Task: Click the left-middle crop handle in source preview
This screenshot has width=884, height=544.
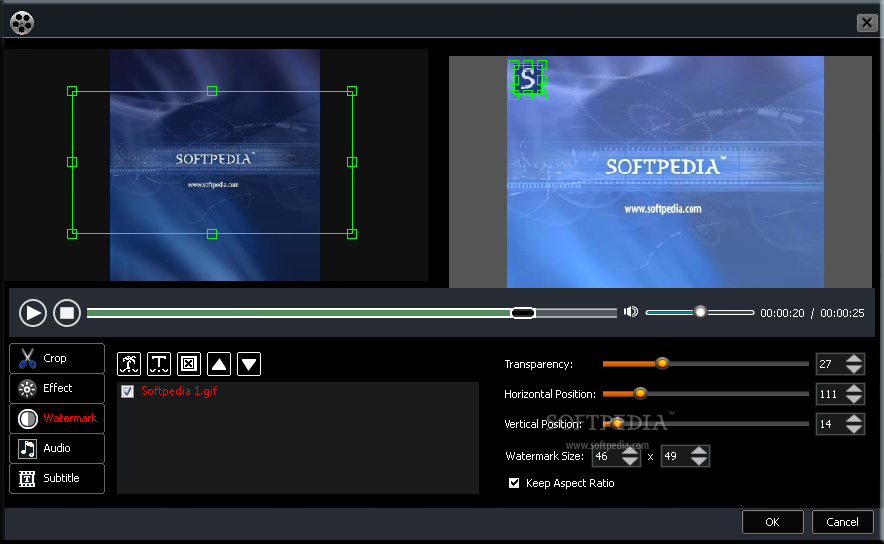Action: pyautogui.click(x=72, y=162)
